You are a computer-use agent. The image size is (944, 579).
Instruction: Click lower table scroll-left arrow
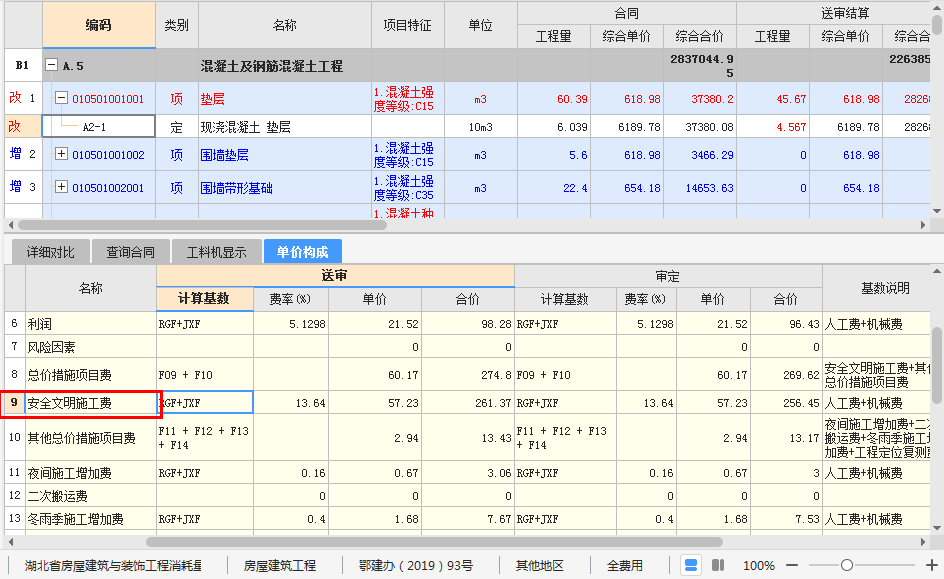click(x=10, y=542)
